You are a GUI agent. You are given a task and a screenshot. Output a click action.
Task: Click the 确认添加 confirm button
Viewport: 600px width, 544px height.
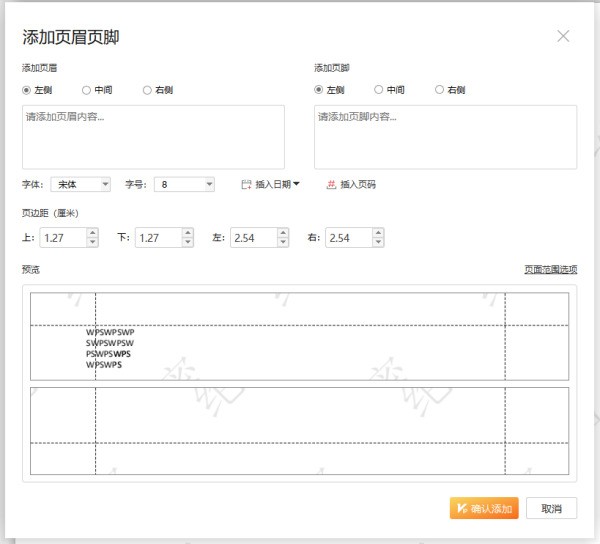tap(484, 508)
